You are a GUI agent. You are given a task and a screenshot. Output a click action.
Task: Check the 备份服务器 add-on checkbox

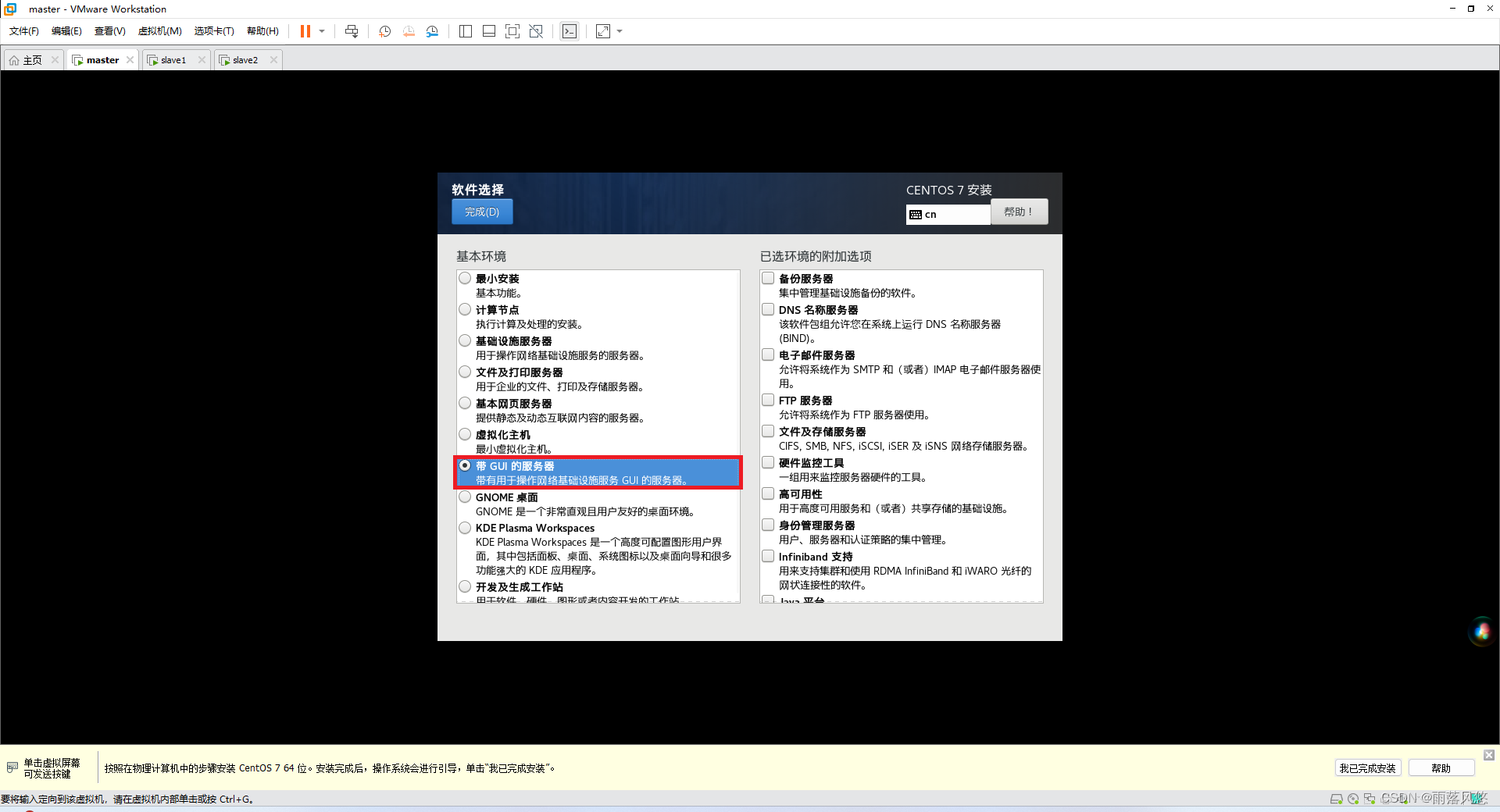coord(768,278)
